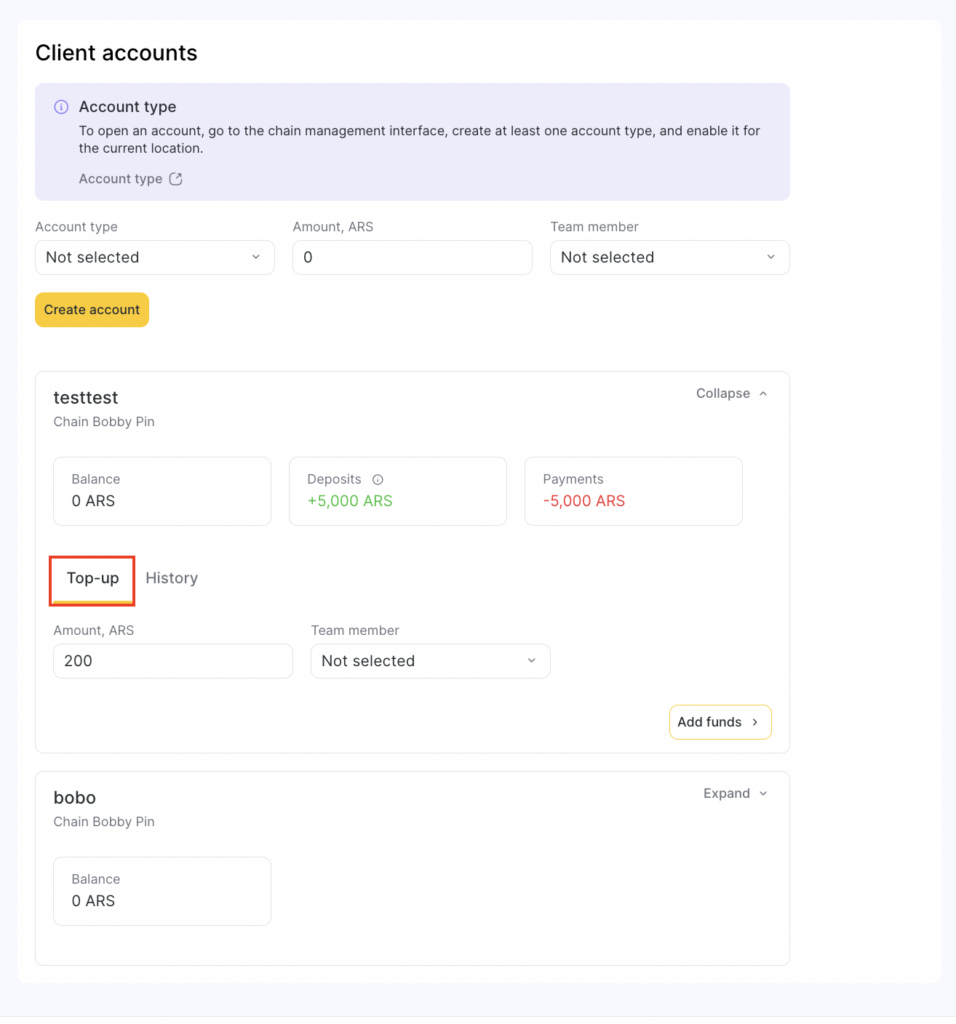Open the Account type dropdown
This screenshot has width=956, height=1024.
(155, 257)
